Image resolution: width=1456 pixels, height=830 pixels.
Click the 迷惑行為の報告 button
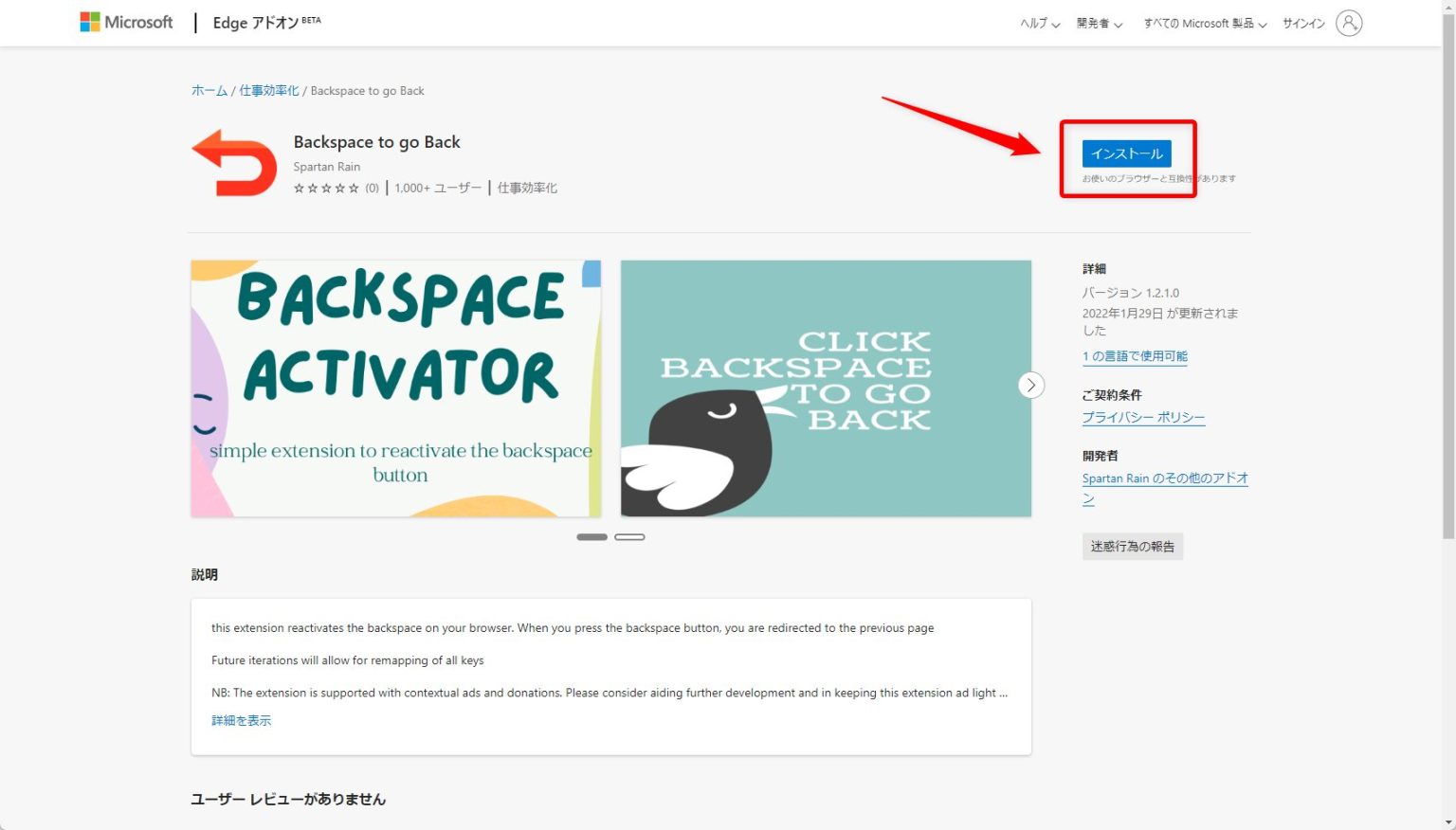(x=1132, y=546)
